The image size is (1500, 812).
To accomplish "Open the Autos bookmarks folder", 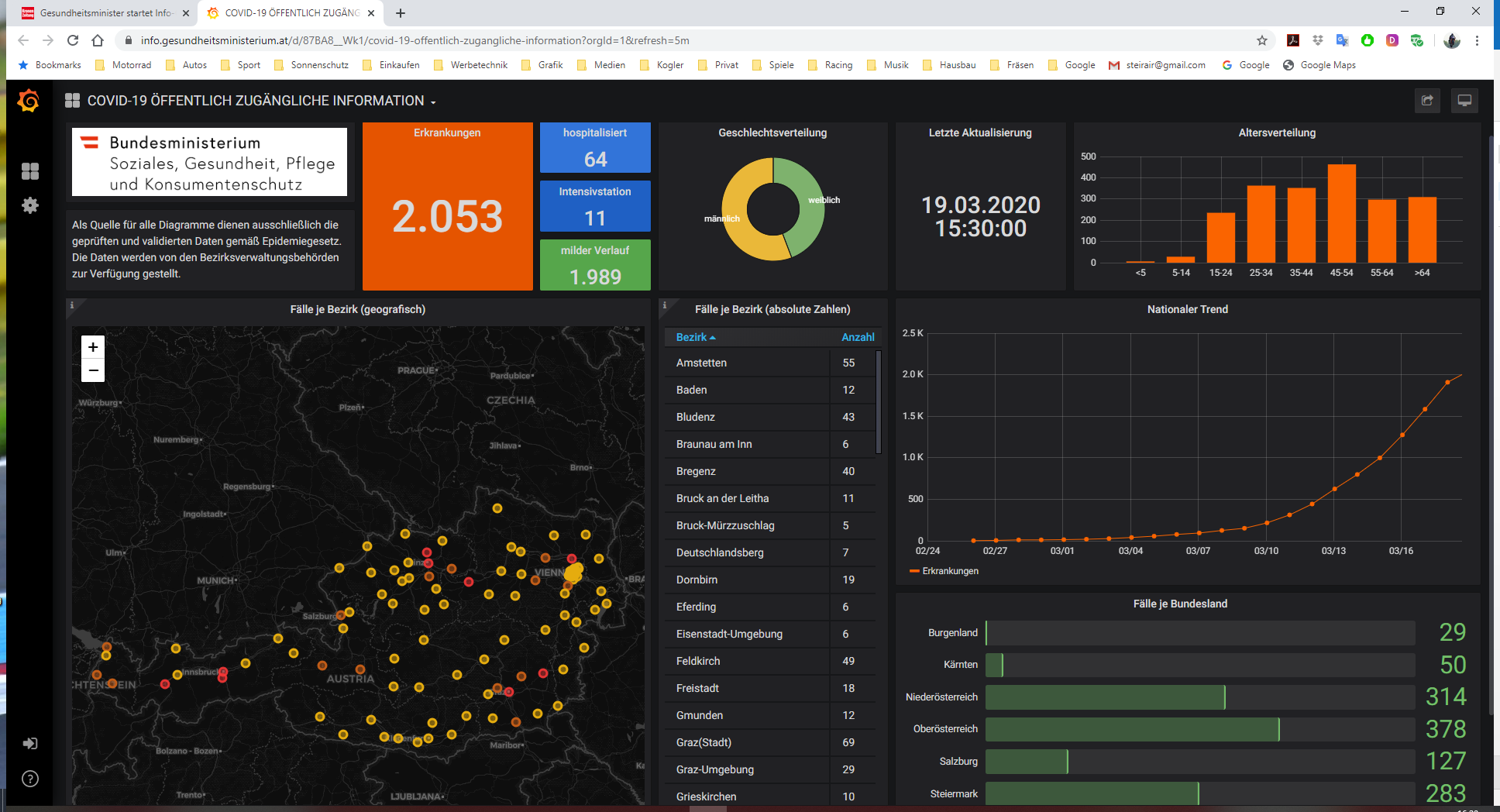I will pos(186,65).
